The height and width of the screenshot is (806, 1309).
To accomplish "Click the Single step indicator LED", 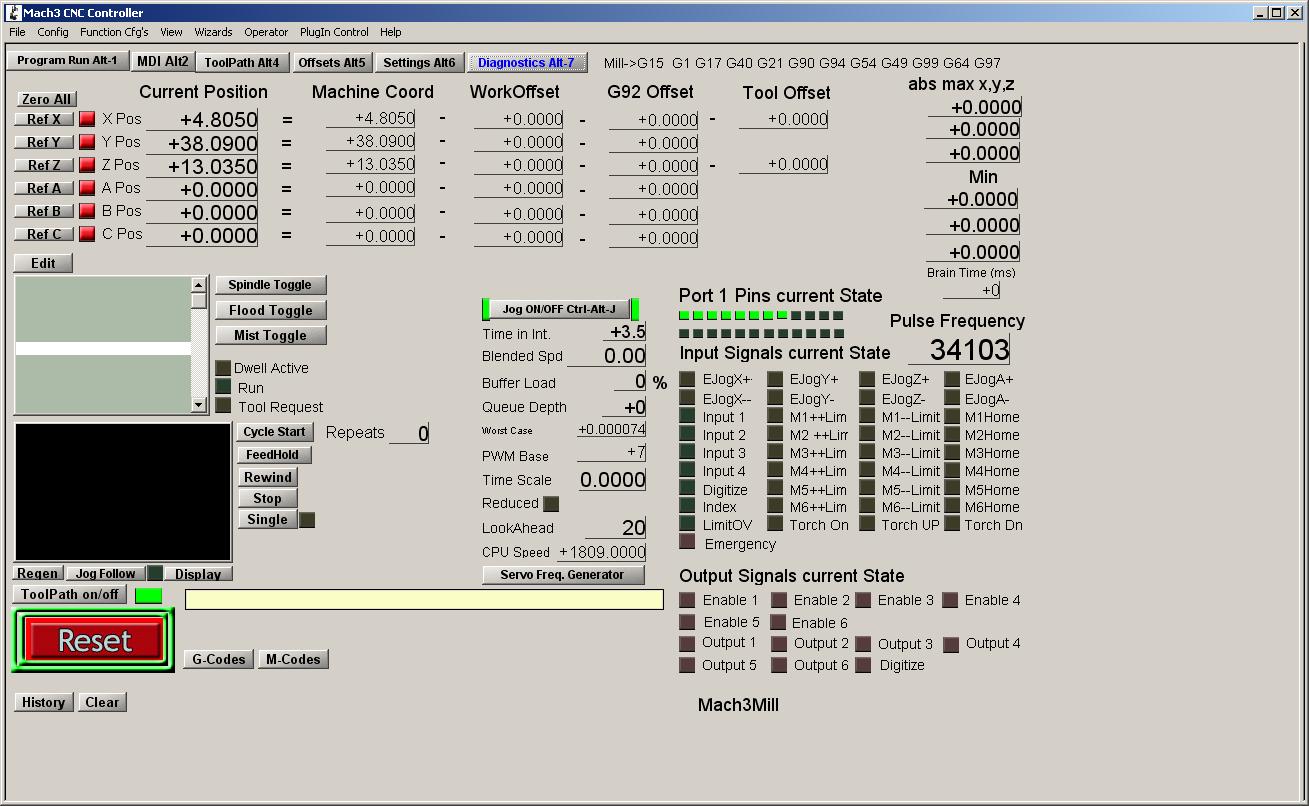I will point(308,520).
